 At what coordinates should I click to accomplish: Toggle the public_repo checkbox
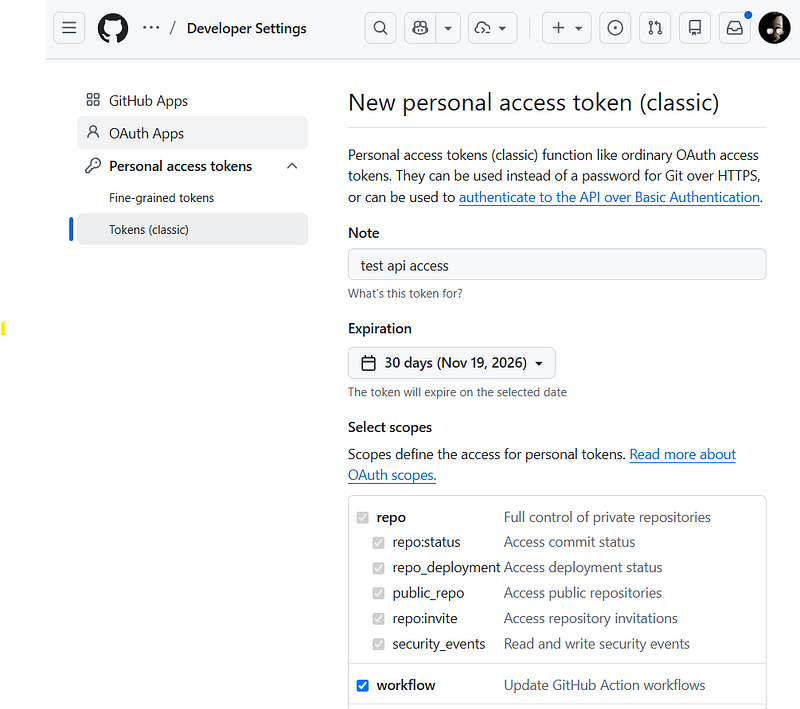[379, 593]
